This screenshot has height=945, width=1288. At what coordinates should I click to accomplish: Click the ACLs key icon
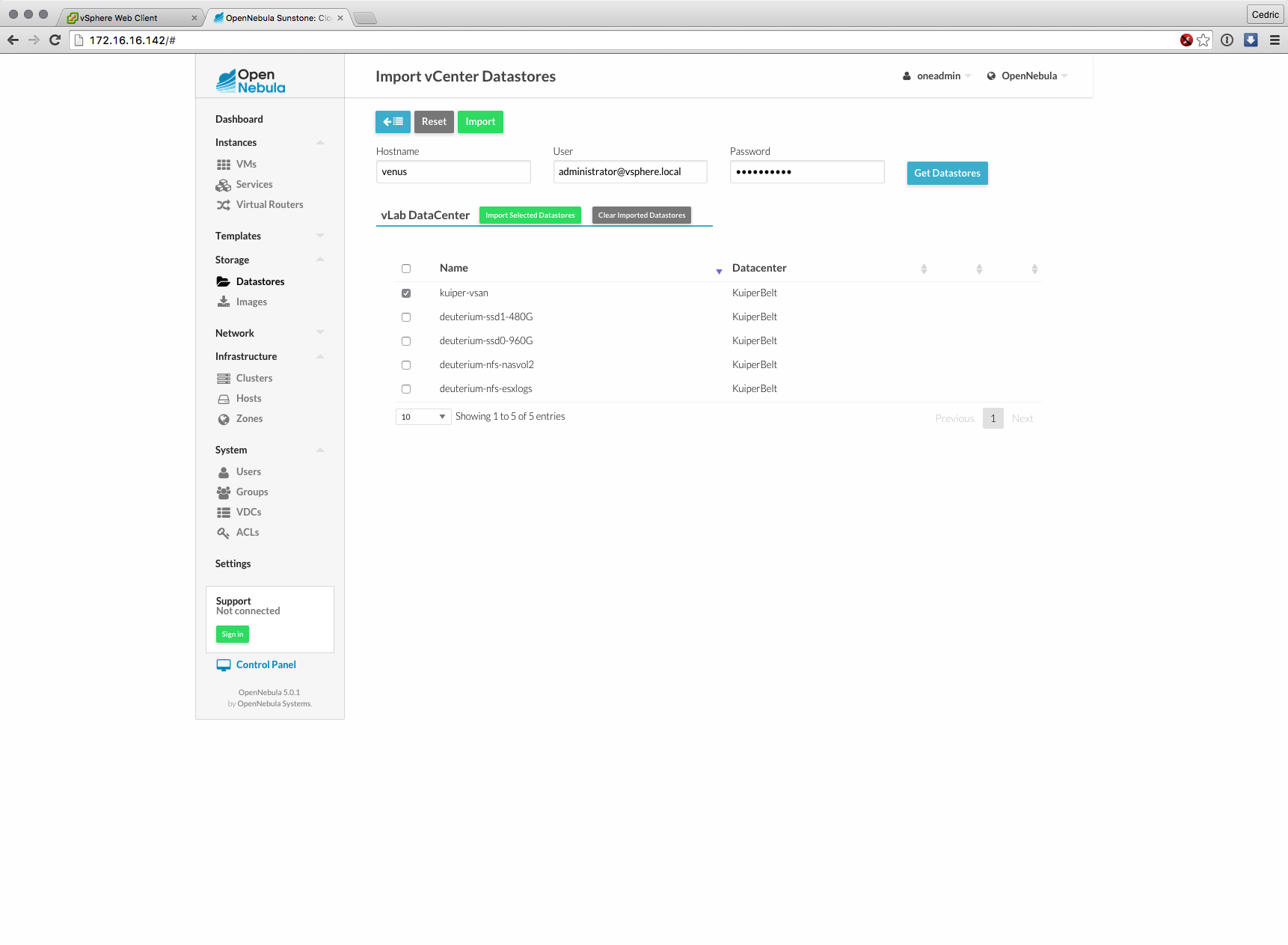(x=224, y=533)
